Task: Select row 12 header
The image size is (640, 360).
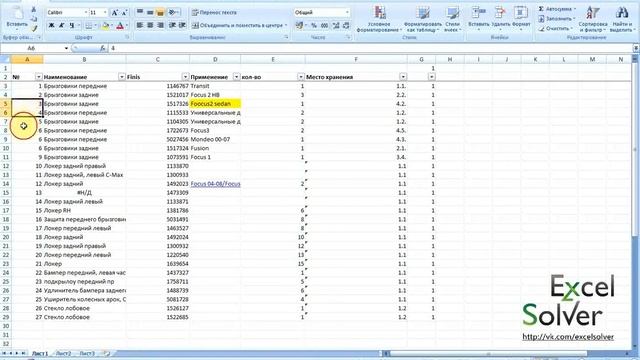Action: pos(6,166)
